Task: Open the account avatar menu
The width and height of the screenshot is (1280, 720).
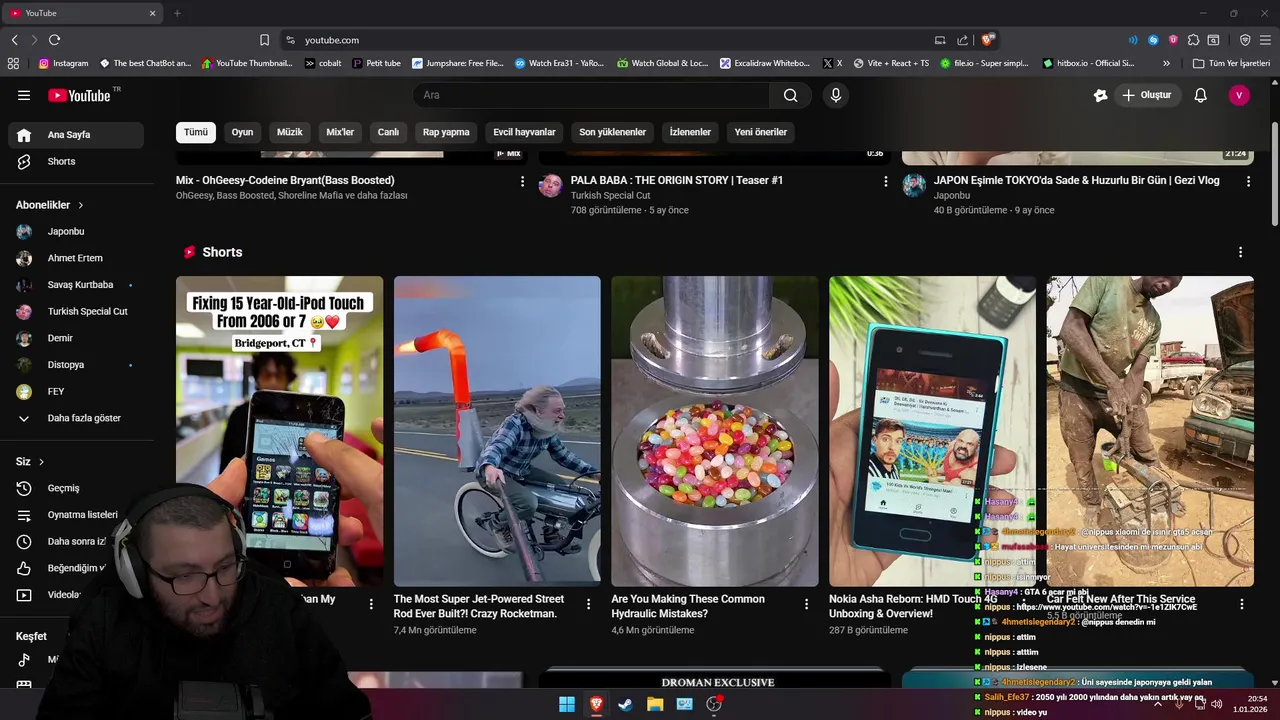Action: [x=1239, y=95]
